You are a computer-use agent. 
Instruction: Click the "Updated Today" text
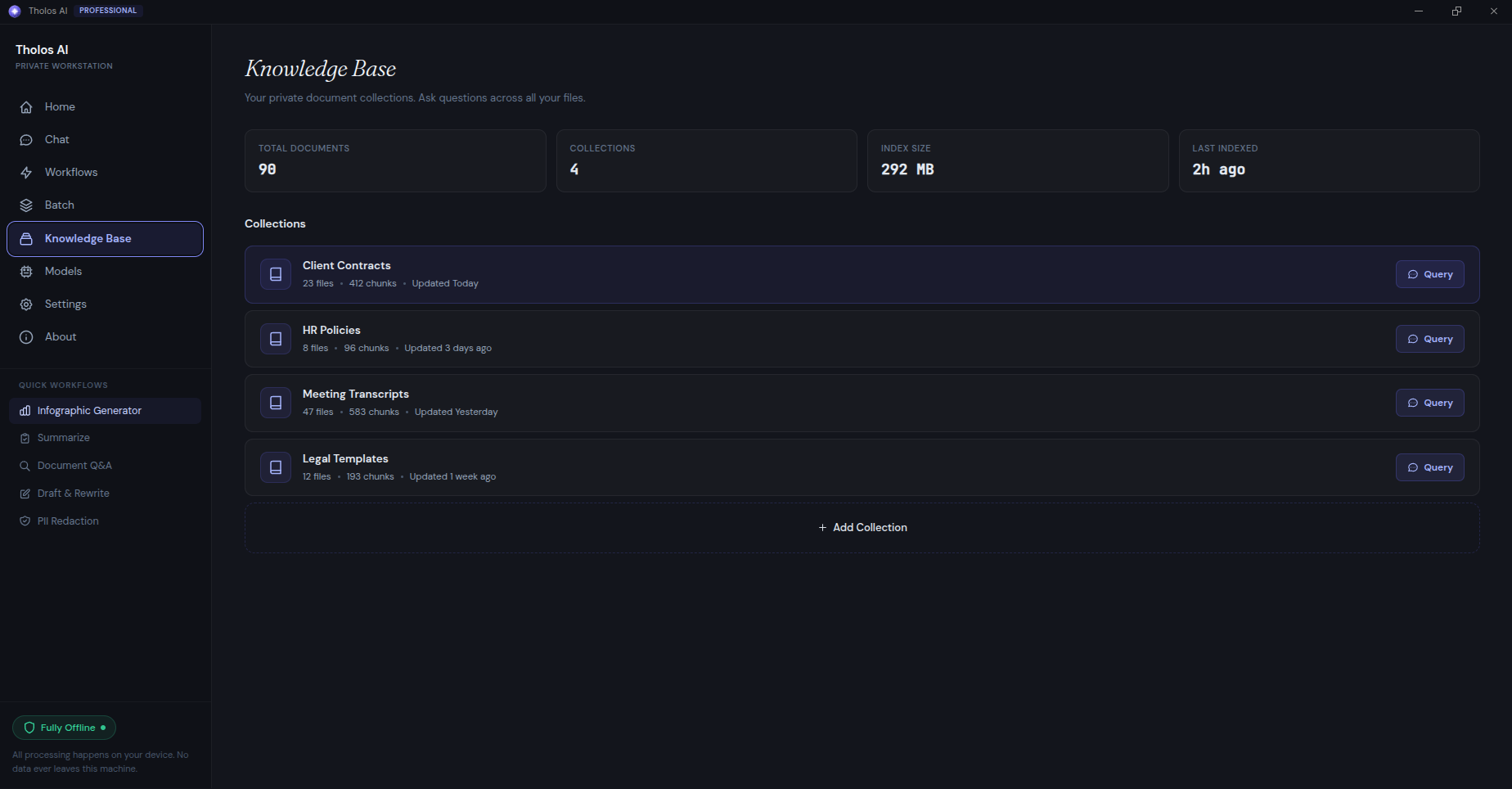[445, 284]
